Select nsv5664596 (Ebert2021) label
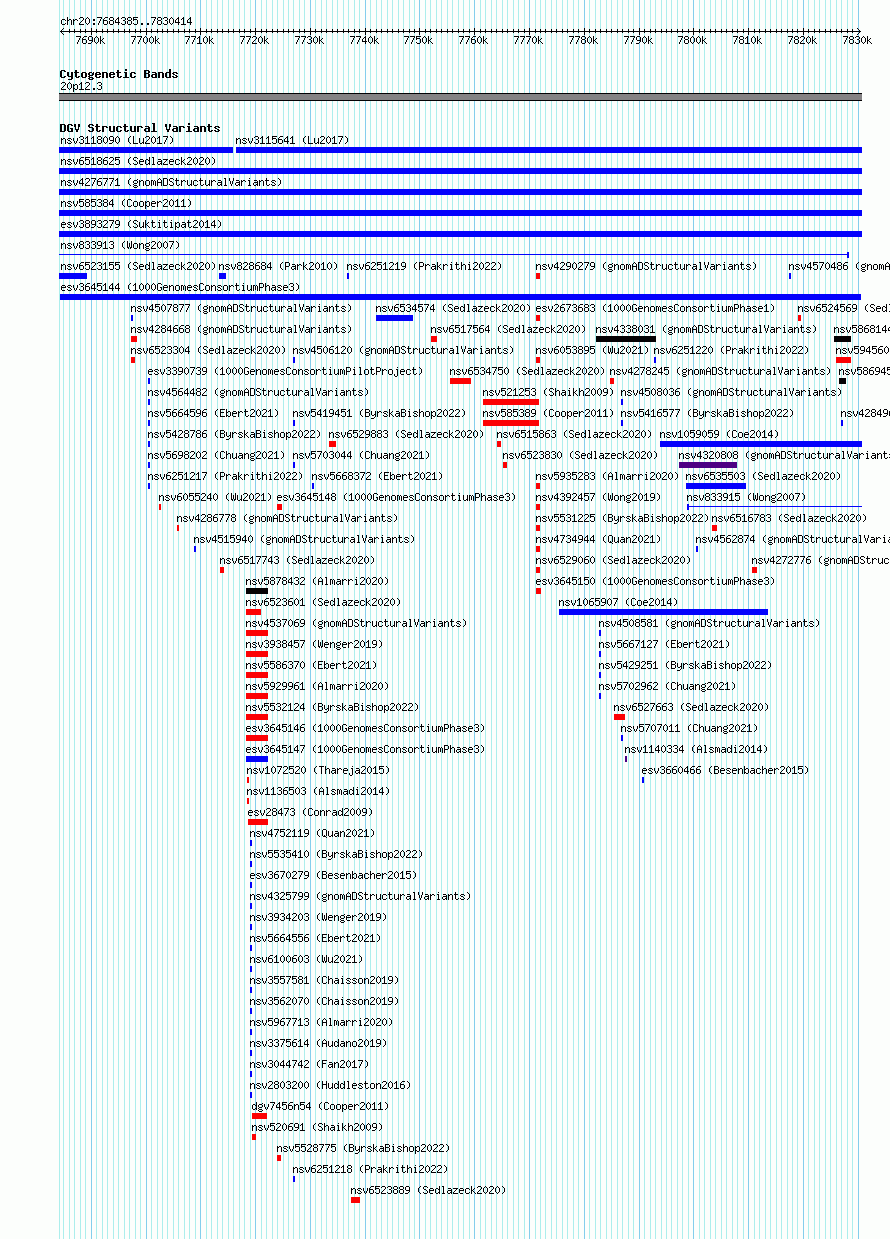The image size is (890, 1239). point(213,413)
